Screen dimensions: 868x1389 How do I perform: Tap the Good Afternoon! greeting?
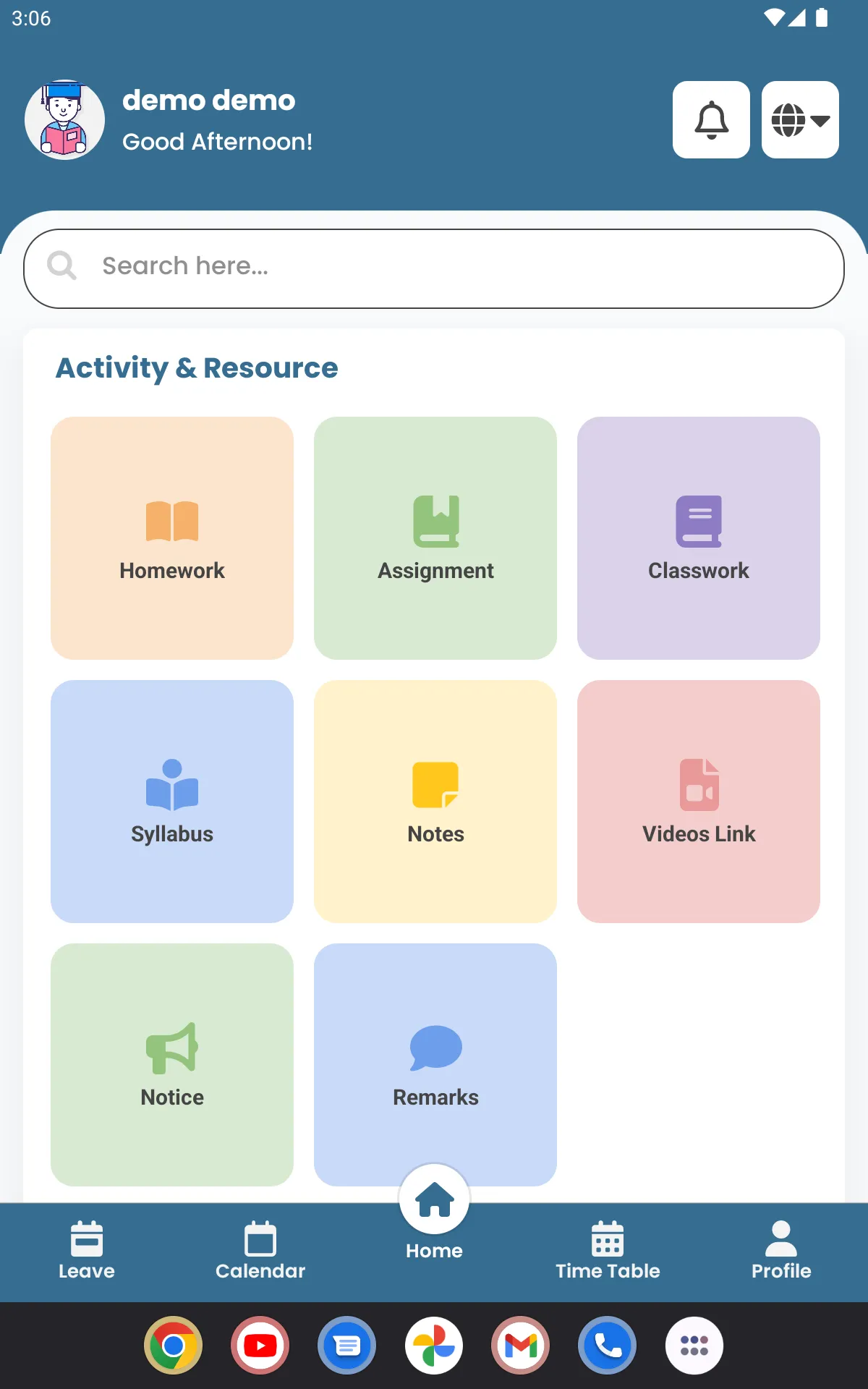[218, 142]
